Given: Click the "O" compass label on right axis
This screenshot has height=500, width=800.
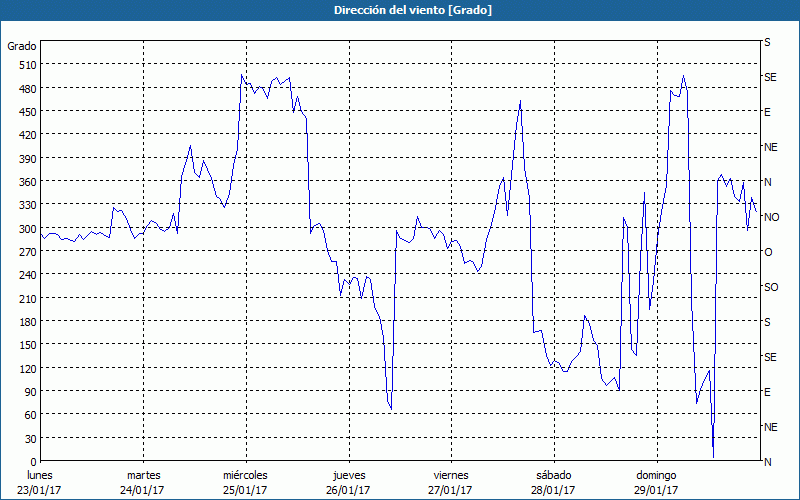Looking at the screenshot, I should 768,252.
